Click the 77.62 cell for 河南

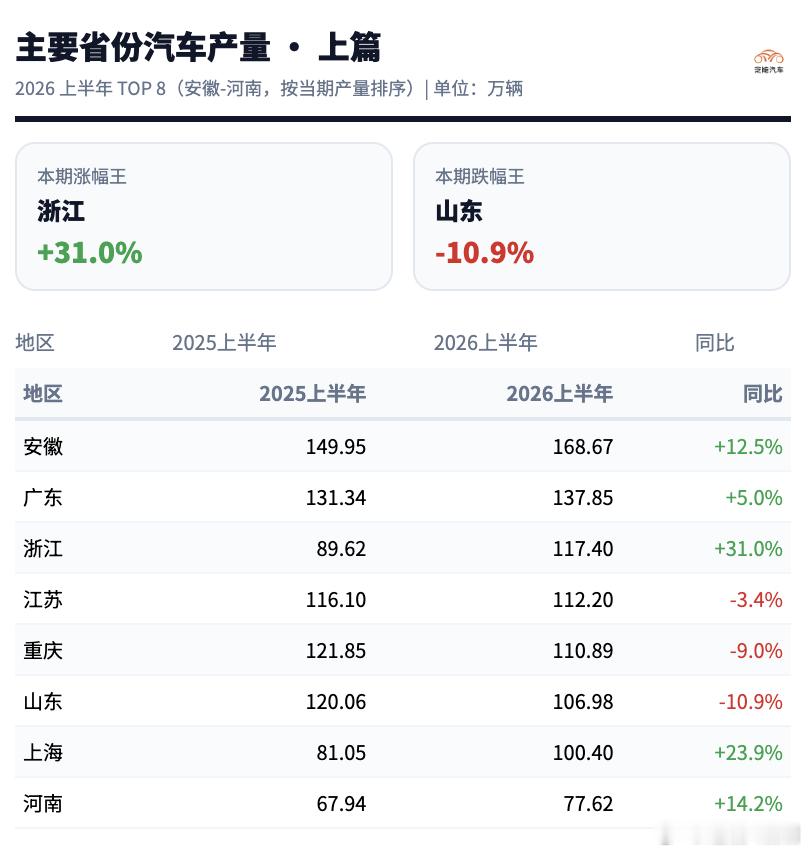[589, 804]
